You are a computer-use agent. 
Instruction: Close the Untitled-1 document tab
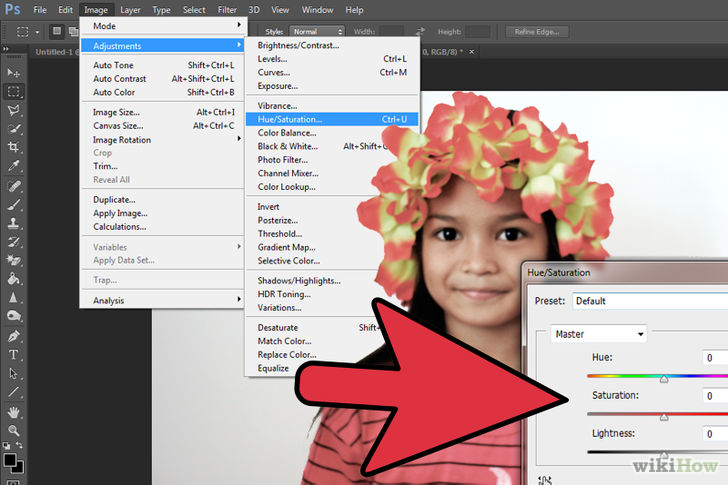[472, 52]
